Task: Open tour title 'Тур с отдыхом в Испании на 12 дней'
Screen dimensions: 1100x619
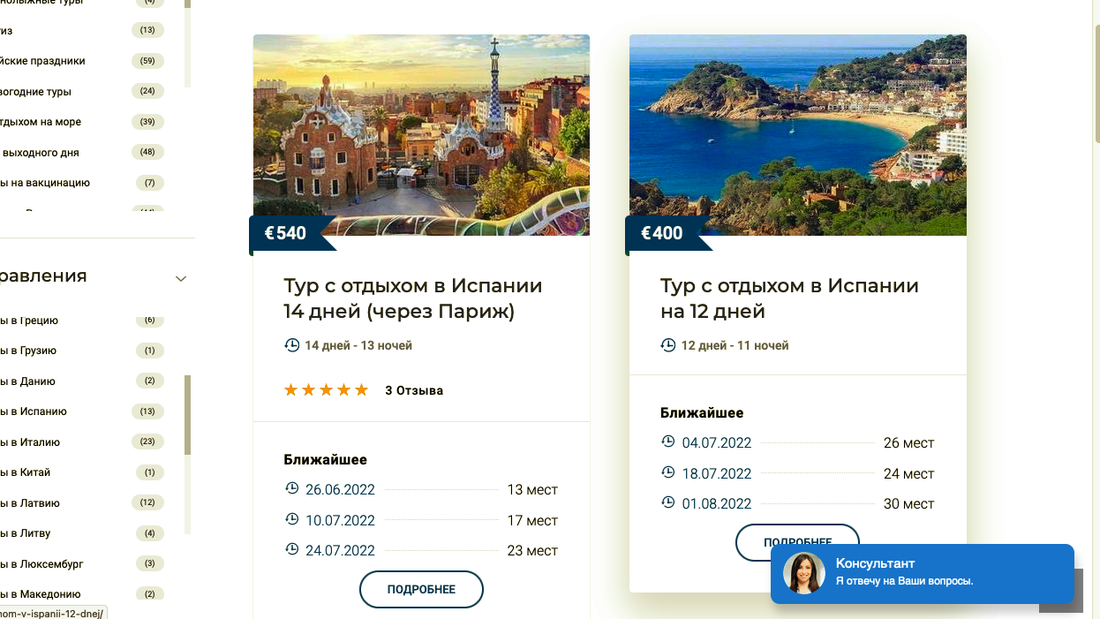Action: coord(788,298)
